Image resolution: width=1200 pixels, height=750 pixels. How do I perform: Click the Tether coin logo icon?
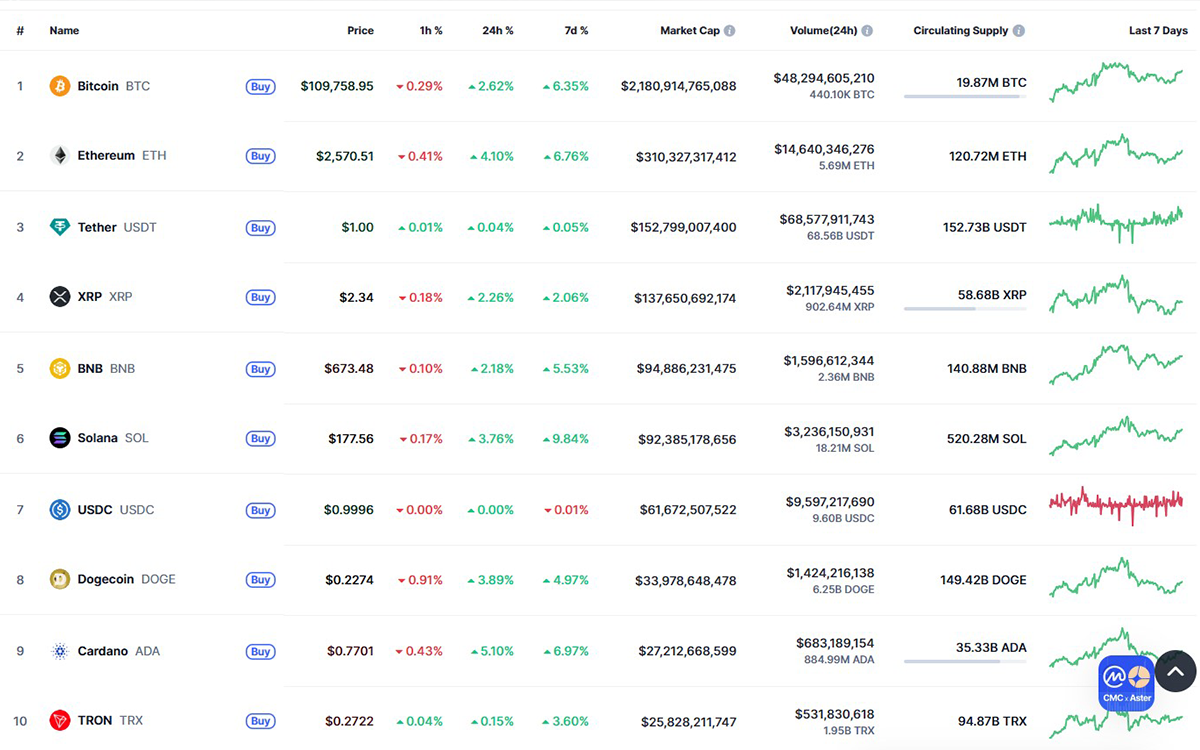60,227
